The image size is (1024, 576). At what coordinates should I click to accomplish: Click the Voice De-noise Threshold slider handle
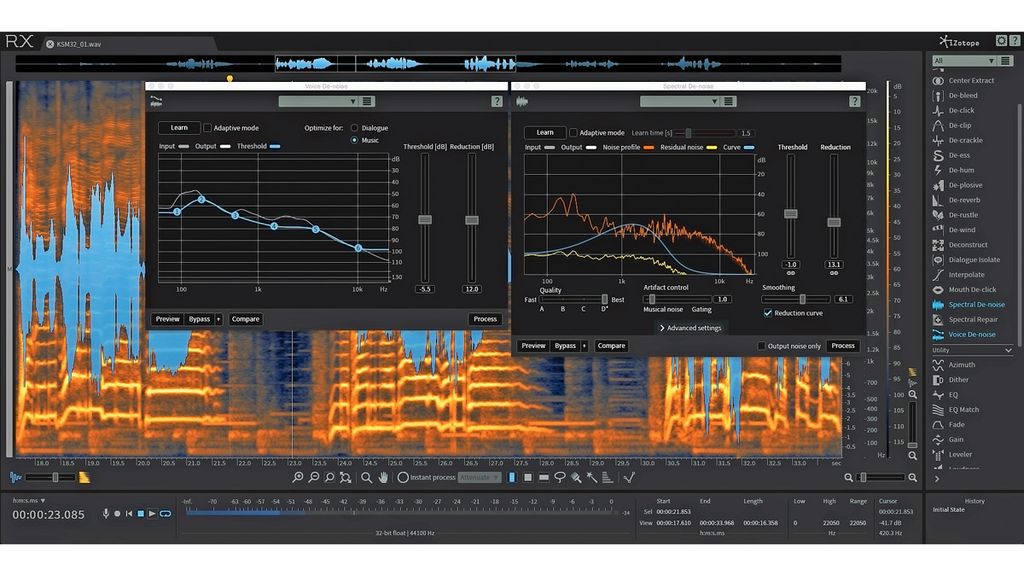click(425, 220)
